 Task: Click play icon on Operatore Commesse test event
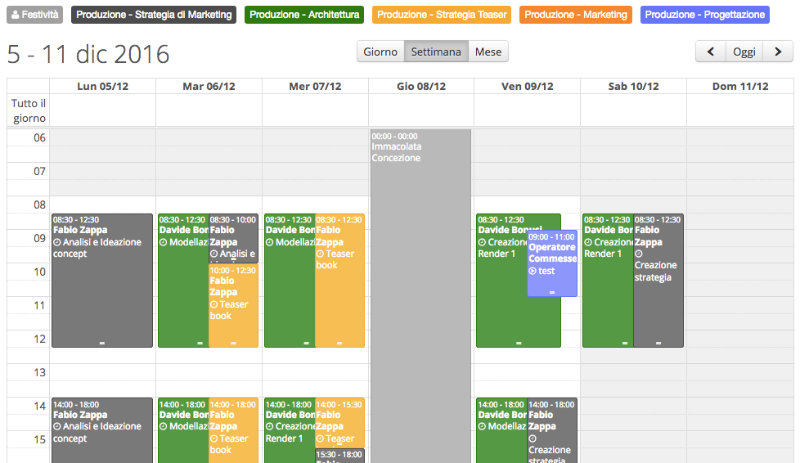click(x=533, y=271)
